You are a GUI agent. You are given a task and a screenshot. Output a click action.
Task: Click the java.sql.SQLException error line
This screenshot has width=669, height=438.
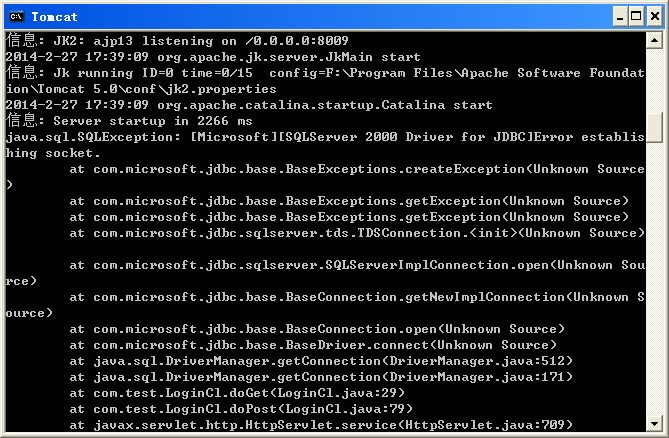[x=325, y=145]
